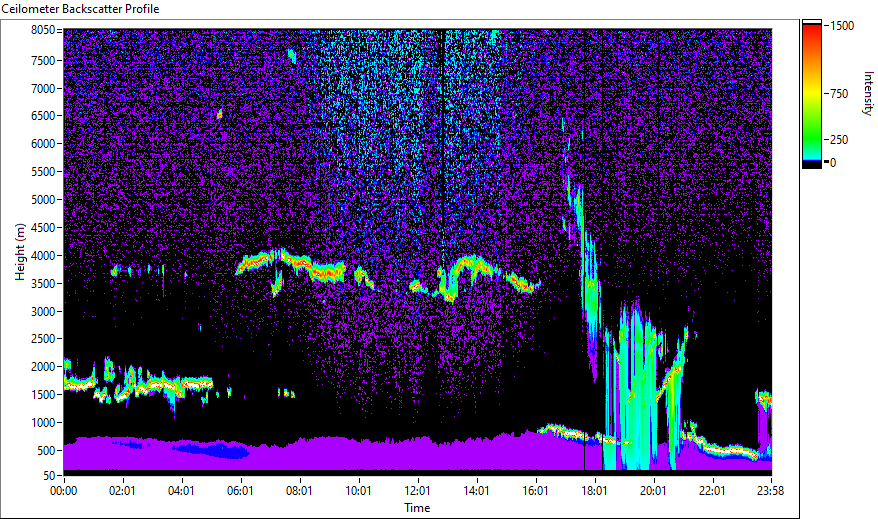
Task: Click the 3000 height axis label
Action: (43, 312)
